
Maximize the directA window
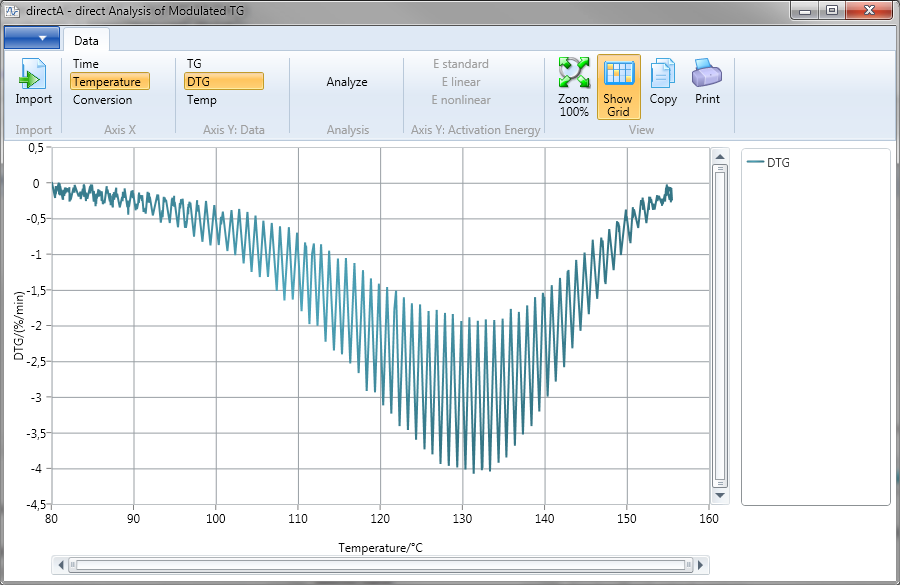click(x=832, y=10)
